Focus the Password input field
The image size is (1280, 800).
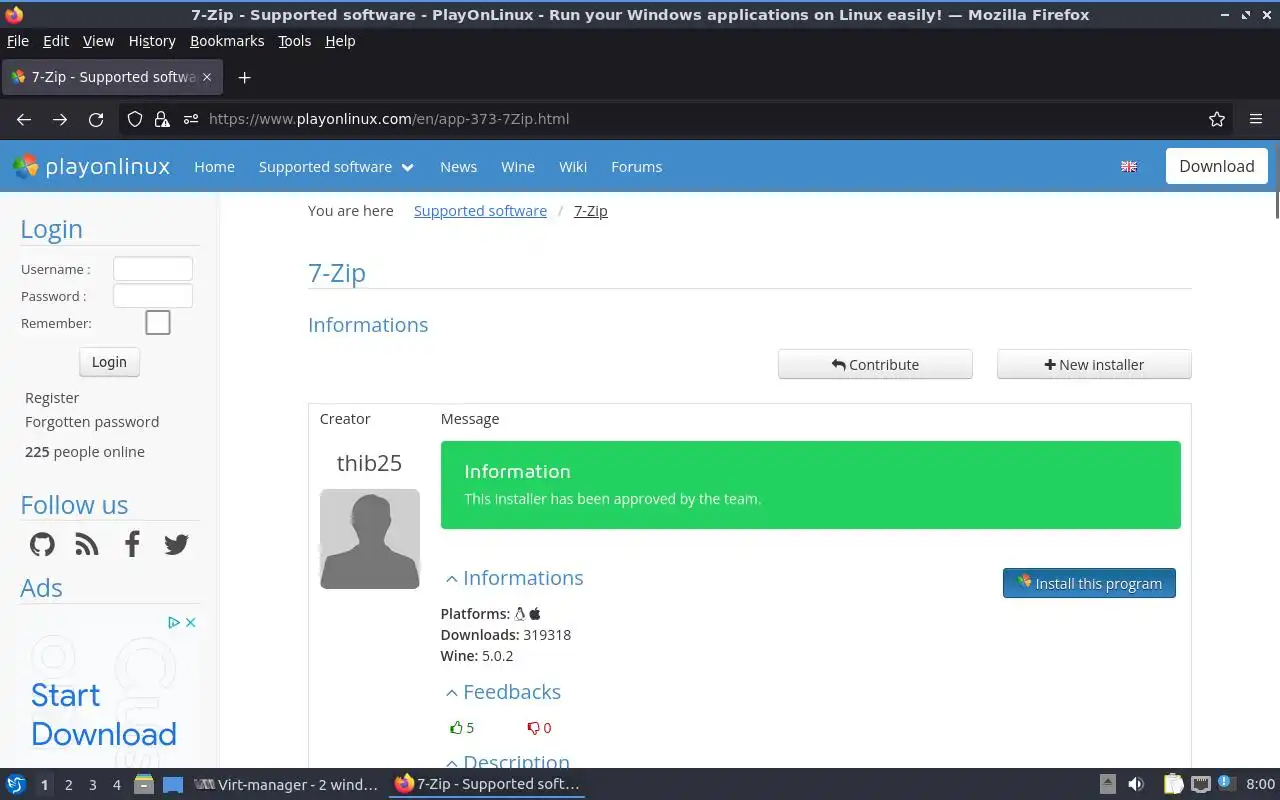point(153,295)
